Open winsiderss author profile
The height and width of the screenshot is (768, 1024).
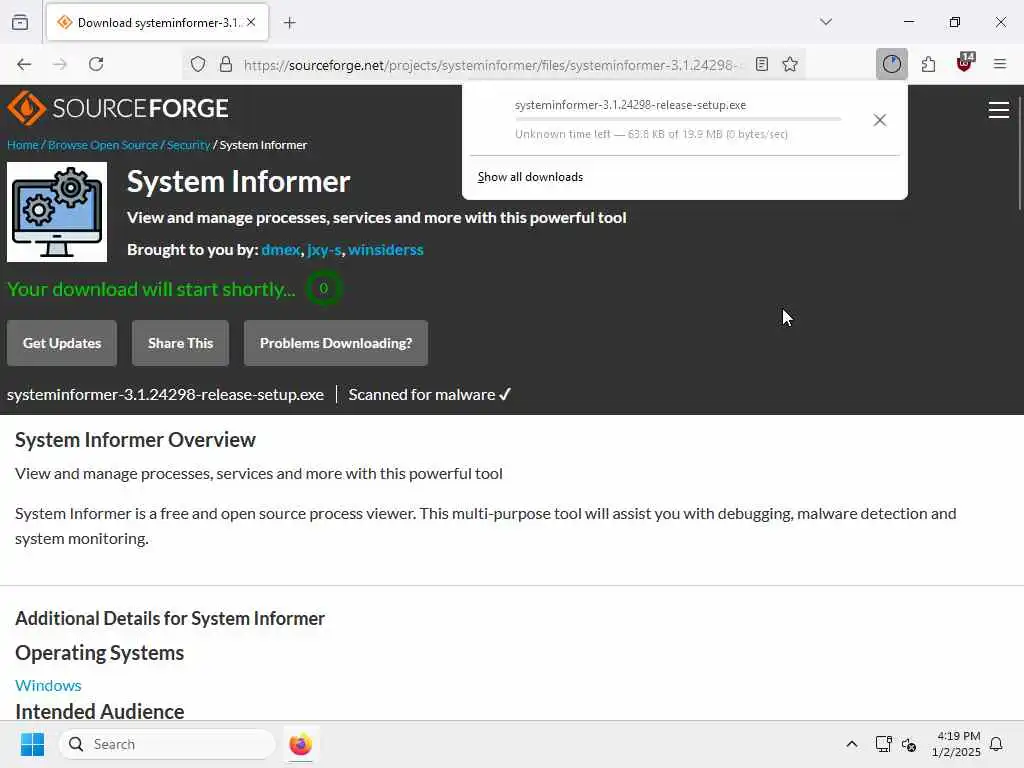(x=385, y=250)
